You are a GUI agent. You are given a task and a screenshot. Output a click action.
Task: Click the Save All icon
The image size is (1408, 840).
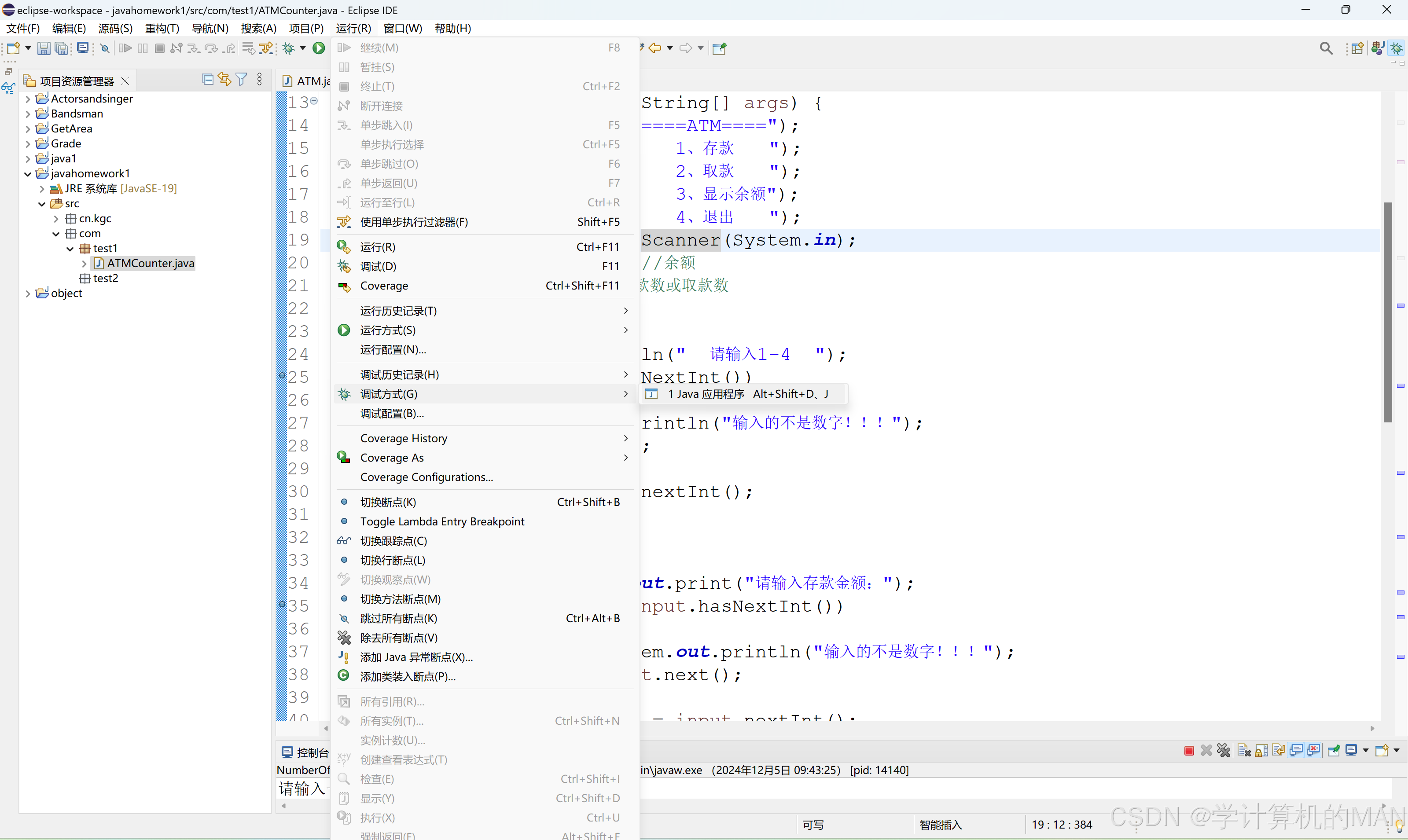pyautogui.click(x=61, y=48)
